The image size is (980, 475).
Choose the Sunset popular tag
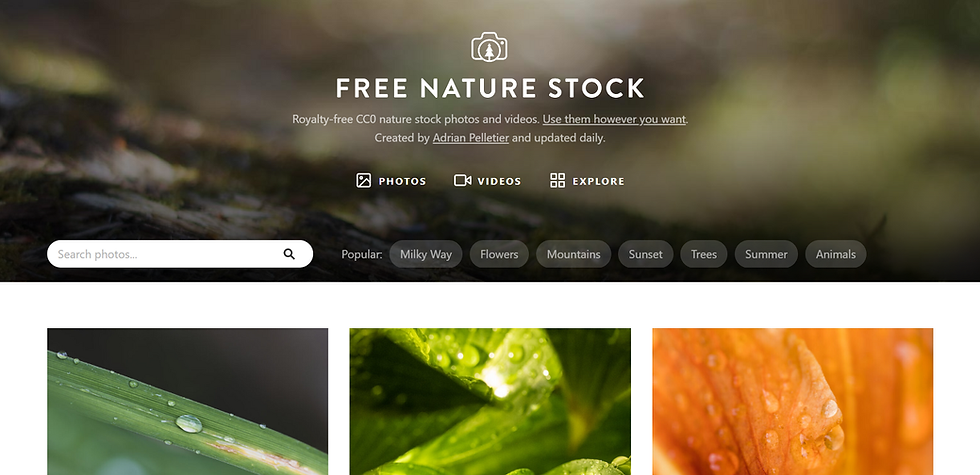pyautogui.click(x=646, y=254)
